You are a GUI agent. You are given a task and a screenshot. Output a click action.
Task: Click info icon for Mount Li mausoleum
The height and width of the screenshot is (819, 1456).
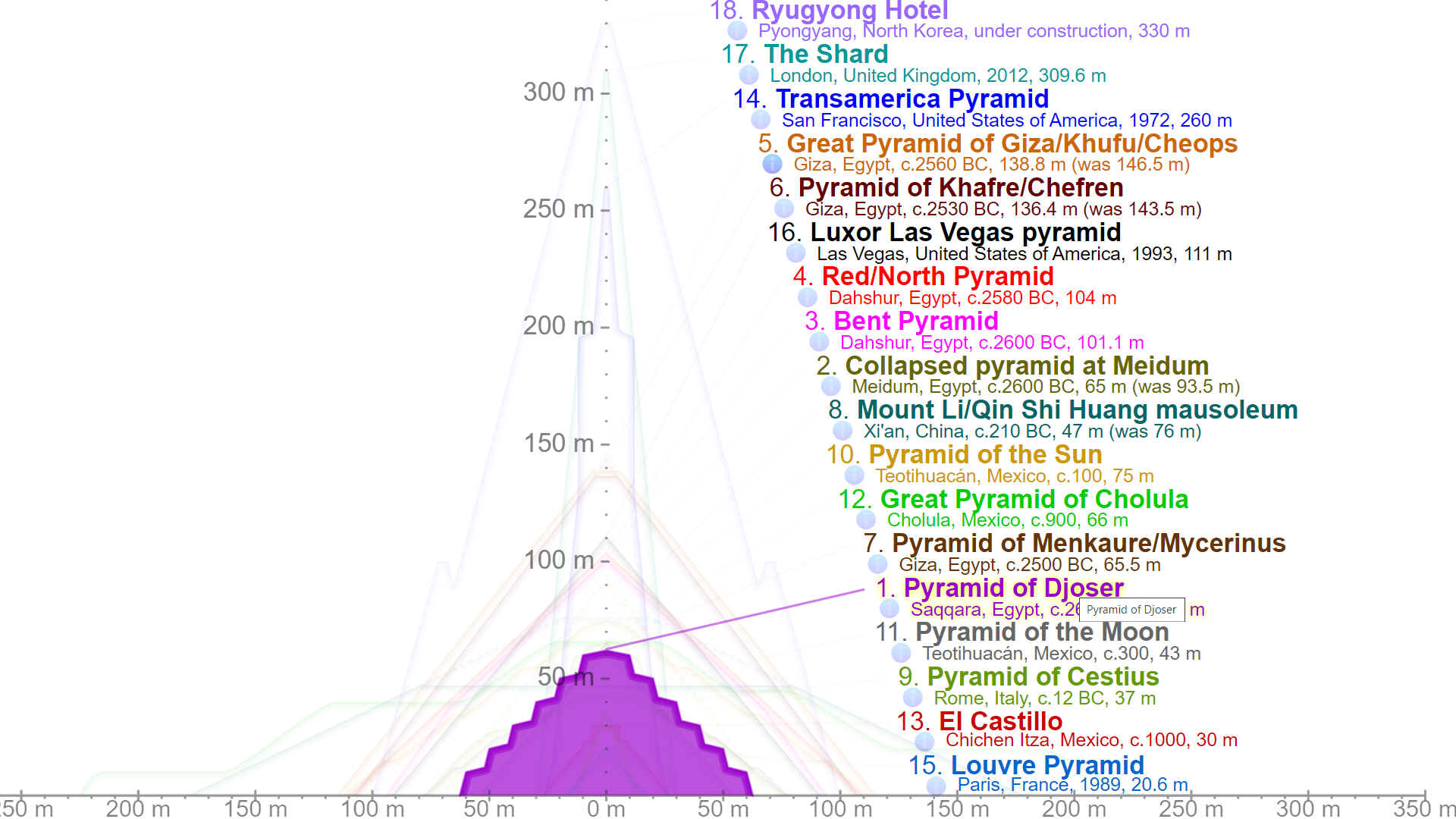(x=843, y=430)
